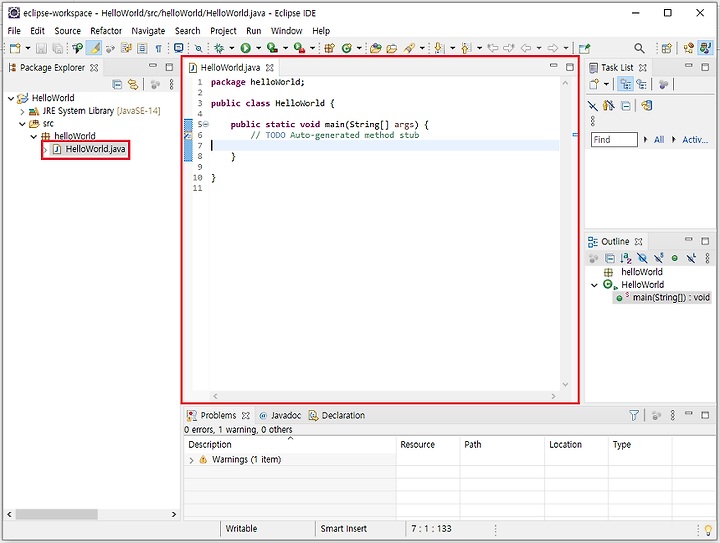
Task: Collapse the helloWorld package node
Action: (x=34, y=136)
